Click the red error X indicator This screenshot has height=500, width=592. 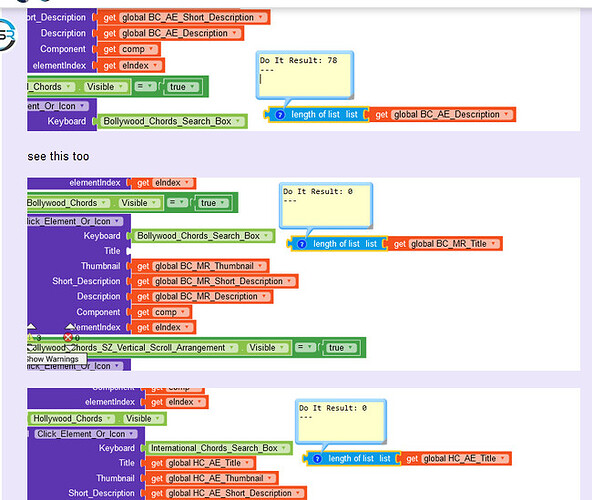point(68,337)
